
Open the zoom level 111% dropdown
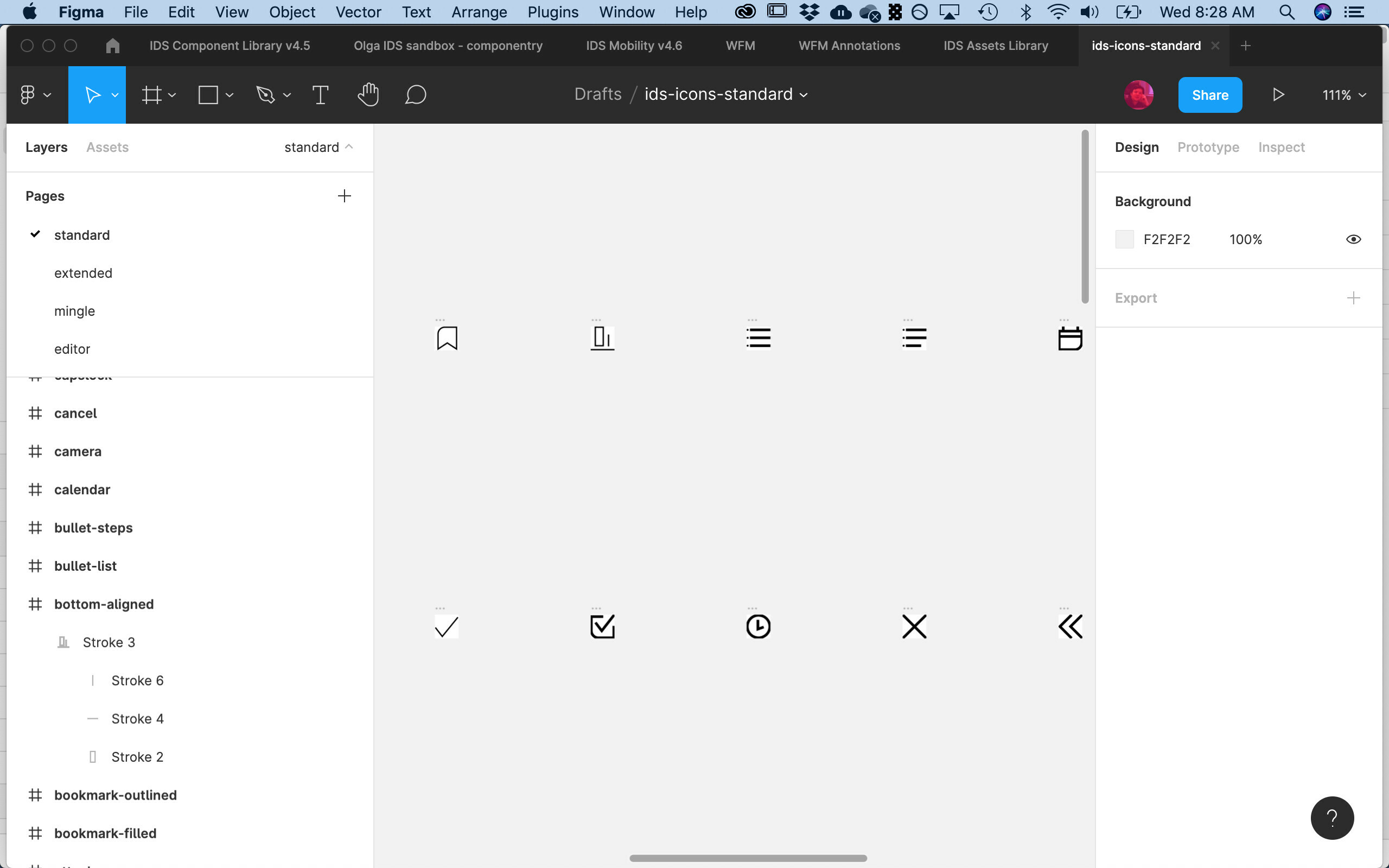[1343, 95]
